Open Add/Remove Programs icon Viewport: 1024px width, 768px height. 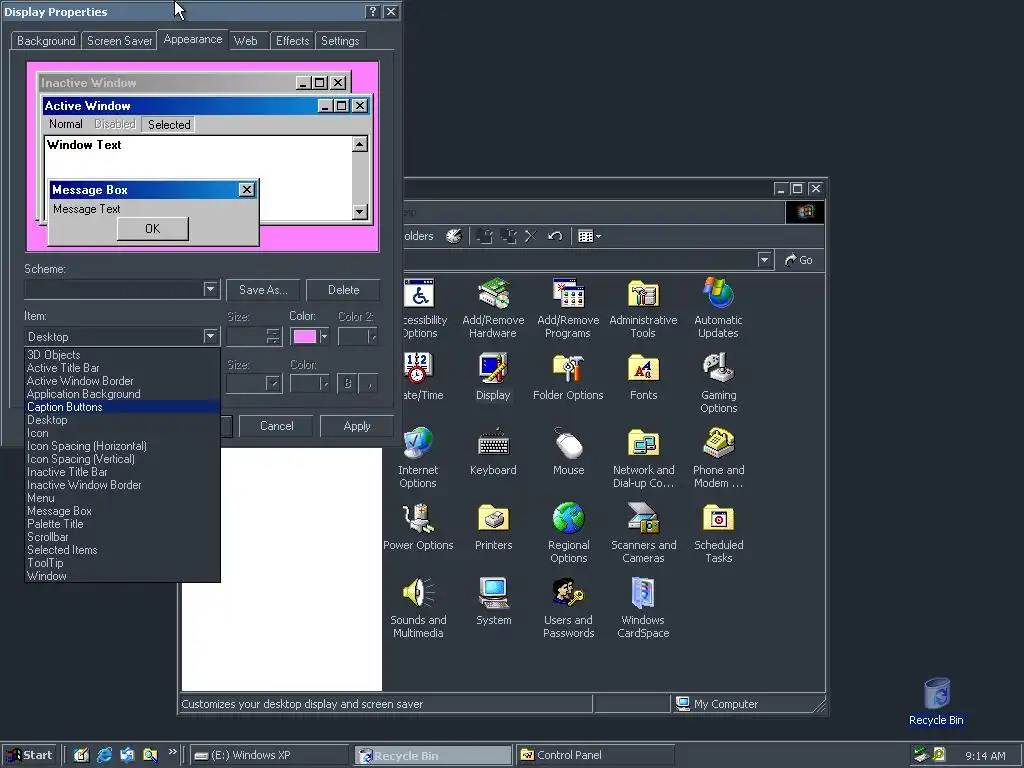pos(568,308)
